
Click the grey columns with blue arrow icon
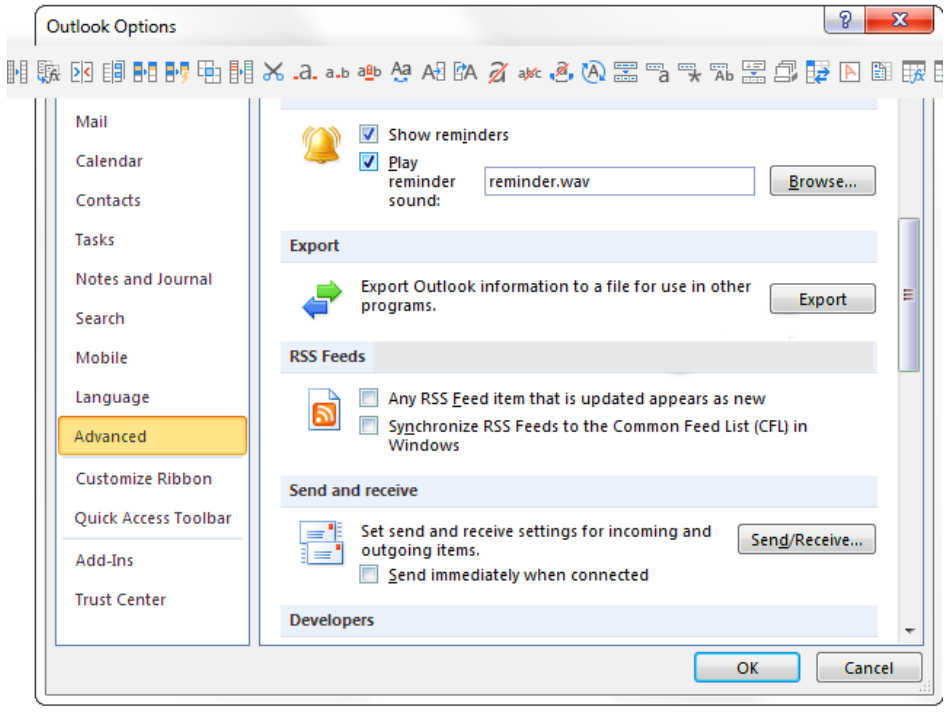click(17, 72)
